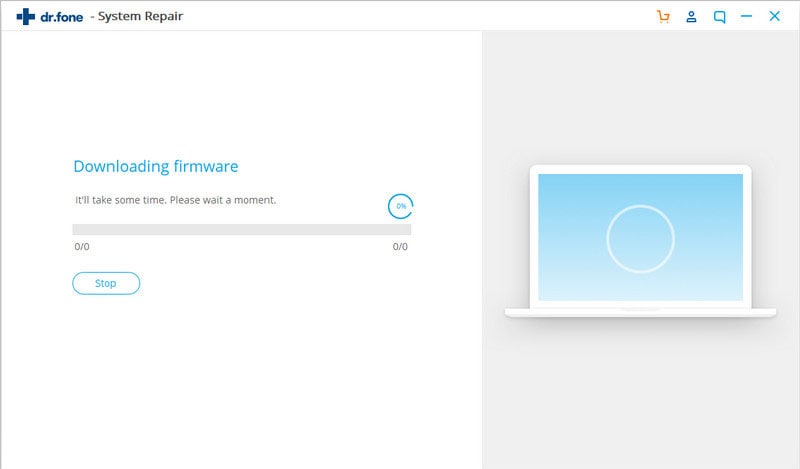Minimize the dr.fone window

tap(746, 16)
